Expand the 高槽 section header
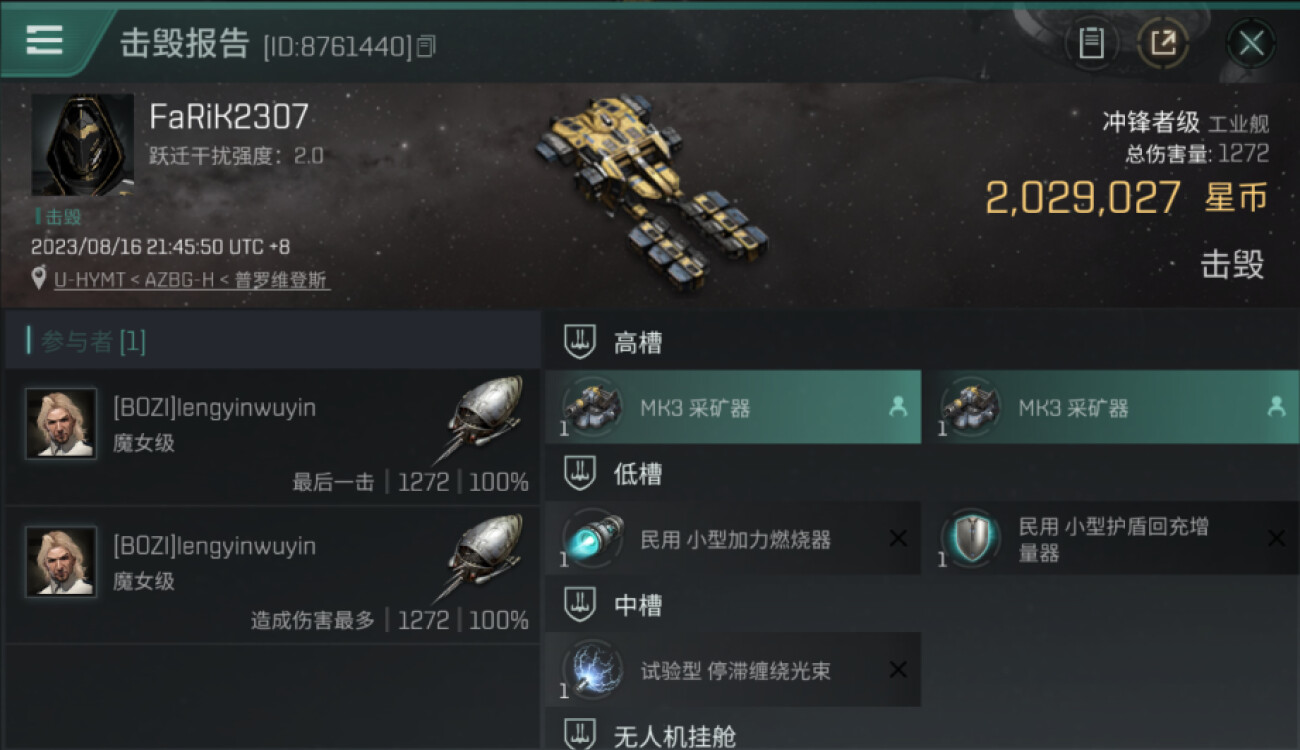1300x750 pixels. pyautogui.click(x=922, y=343)
